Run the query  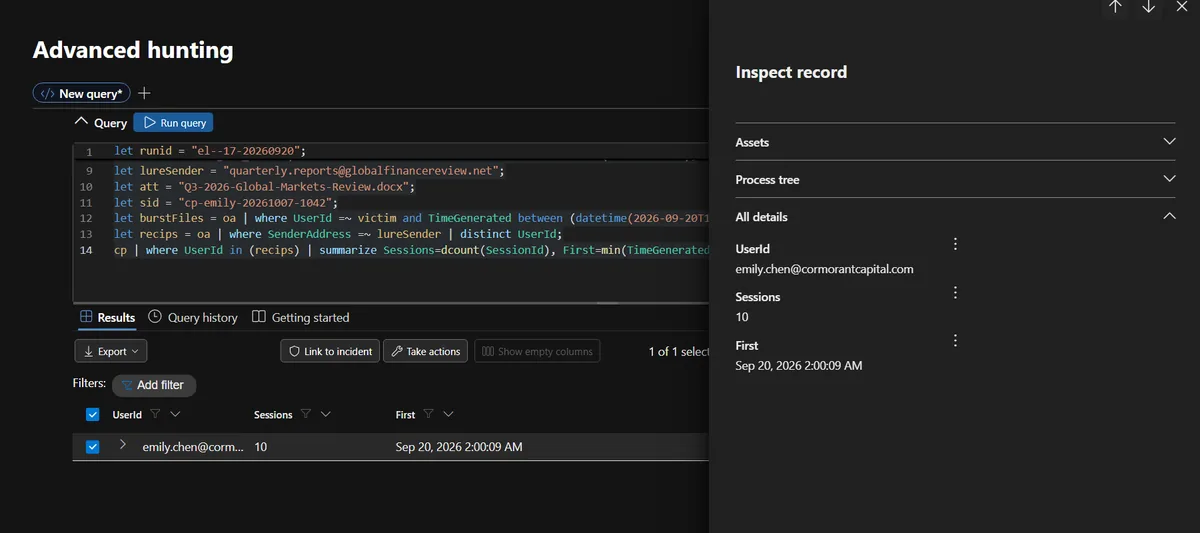tap(173, 122)
